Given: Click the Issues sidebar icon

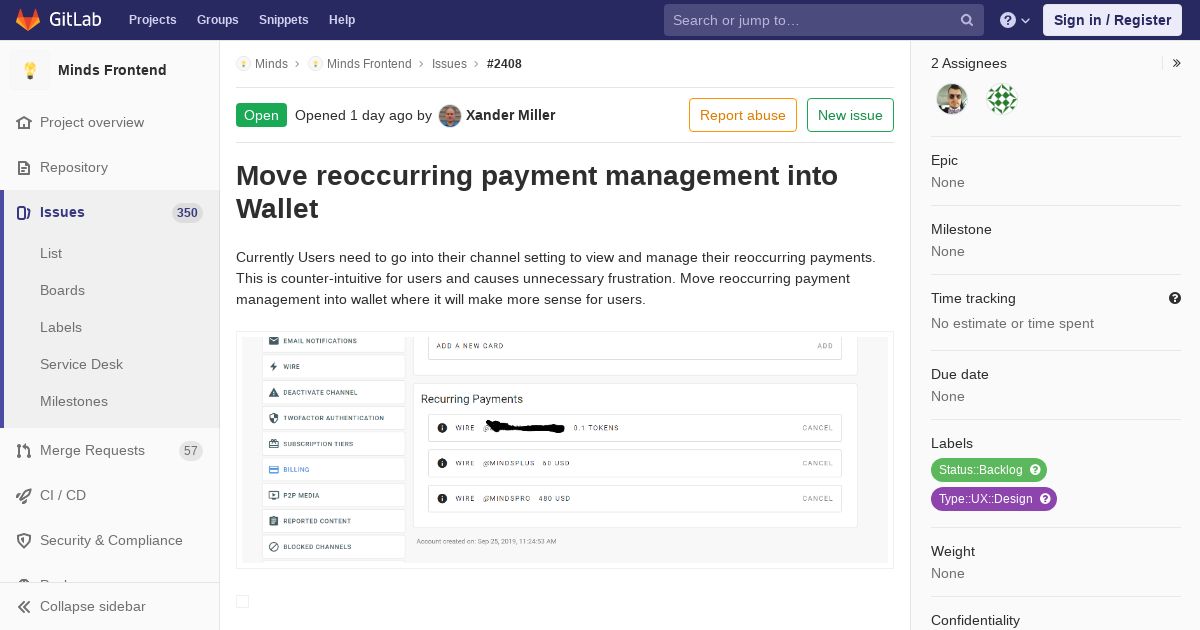Looking at the screenshot, I should [x=24, y=212].
